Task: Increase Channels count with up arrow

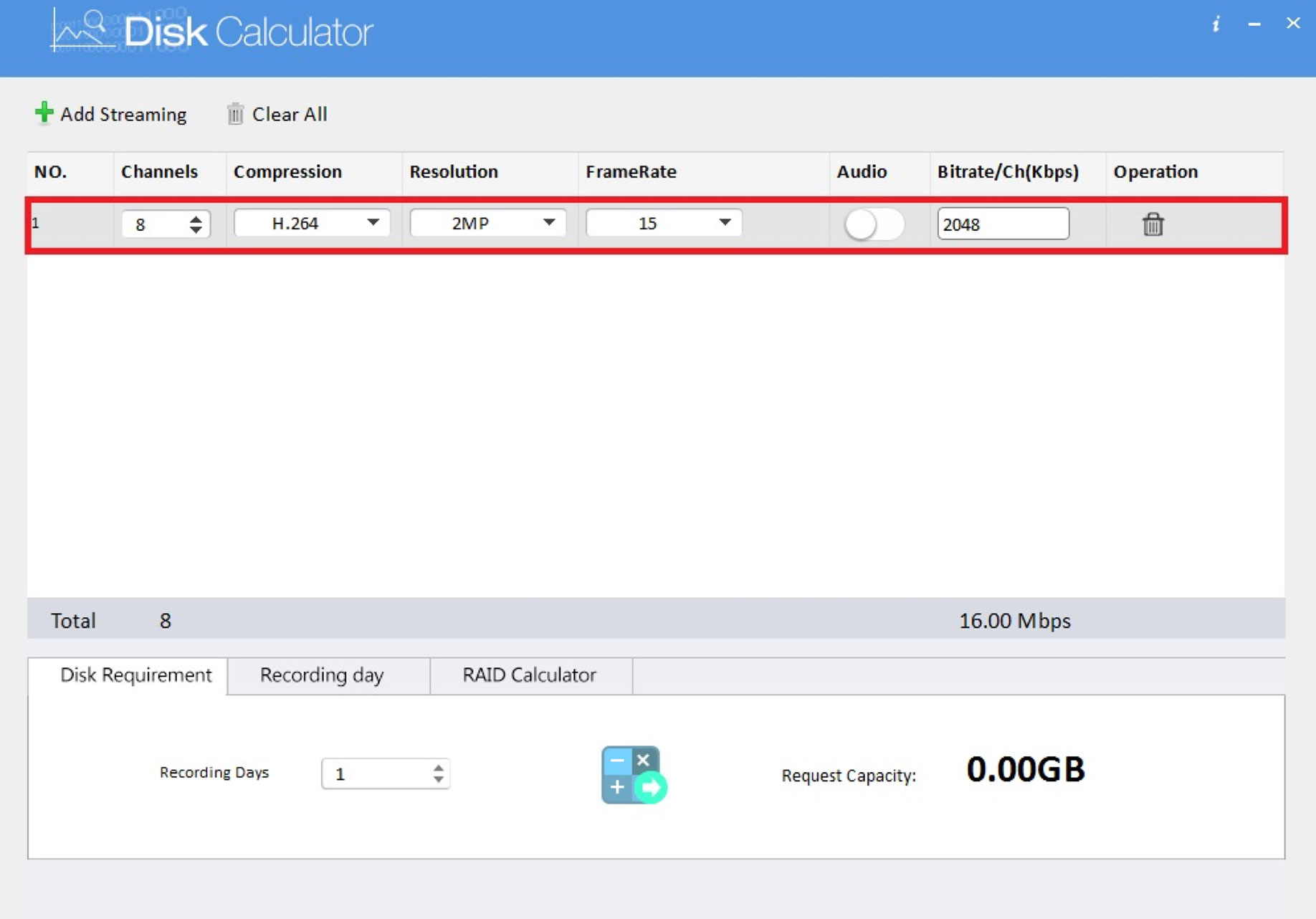Action: click(196, 218)
